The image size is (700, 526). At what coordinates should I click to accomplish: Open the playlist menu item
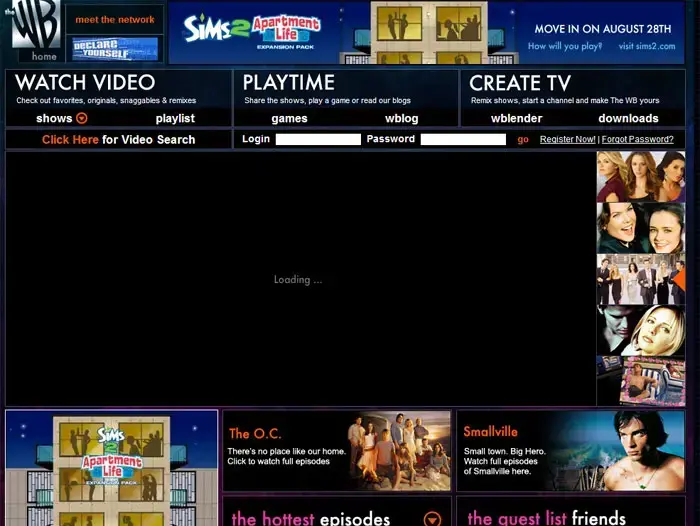pyautogui.click(x=175, y=118)
